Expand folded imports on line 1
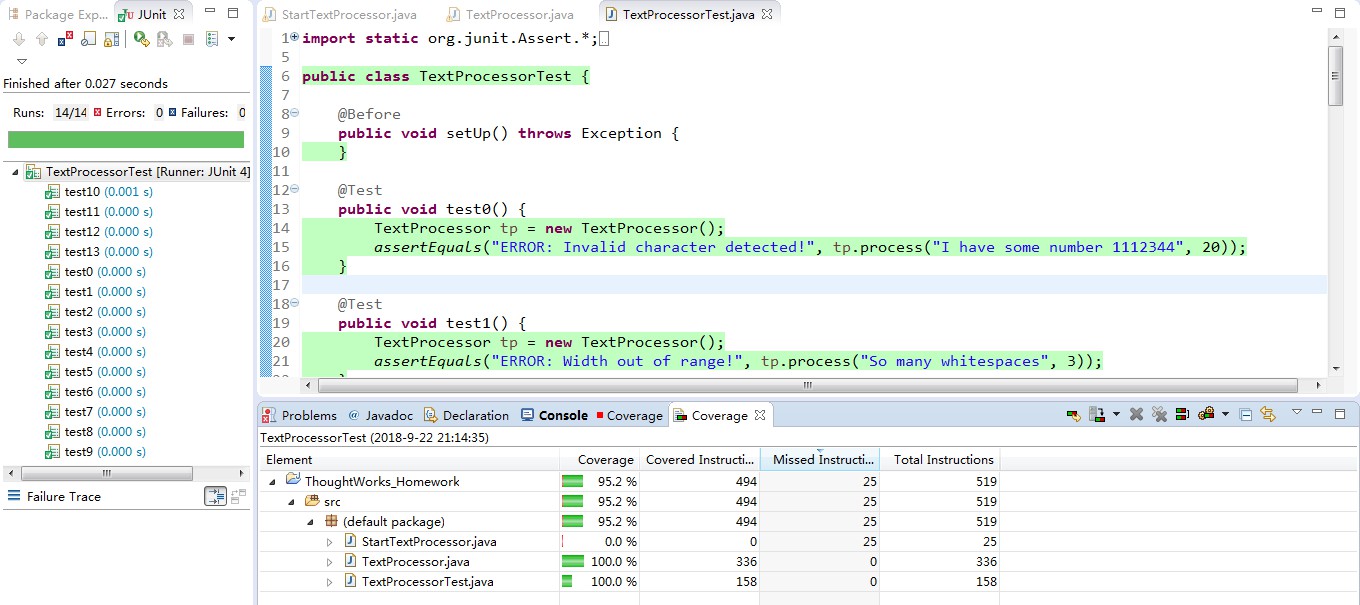This screenshot has width=1360, height=605. (294, 38)
